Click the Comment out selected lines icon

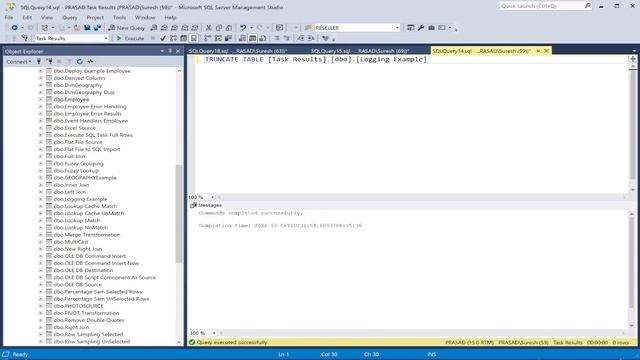(276, 38)
